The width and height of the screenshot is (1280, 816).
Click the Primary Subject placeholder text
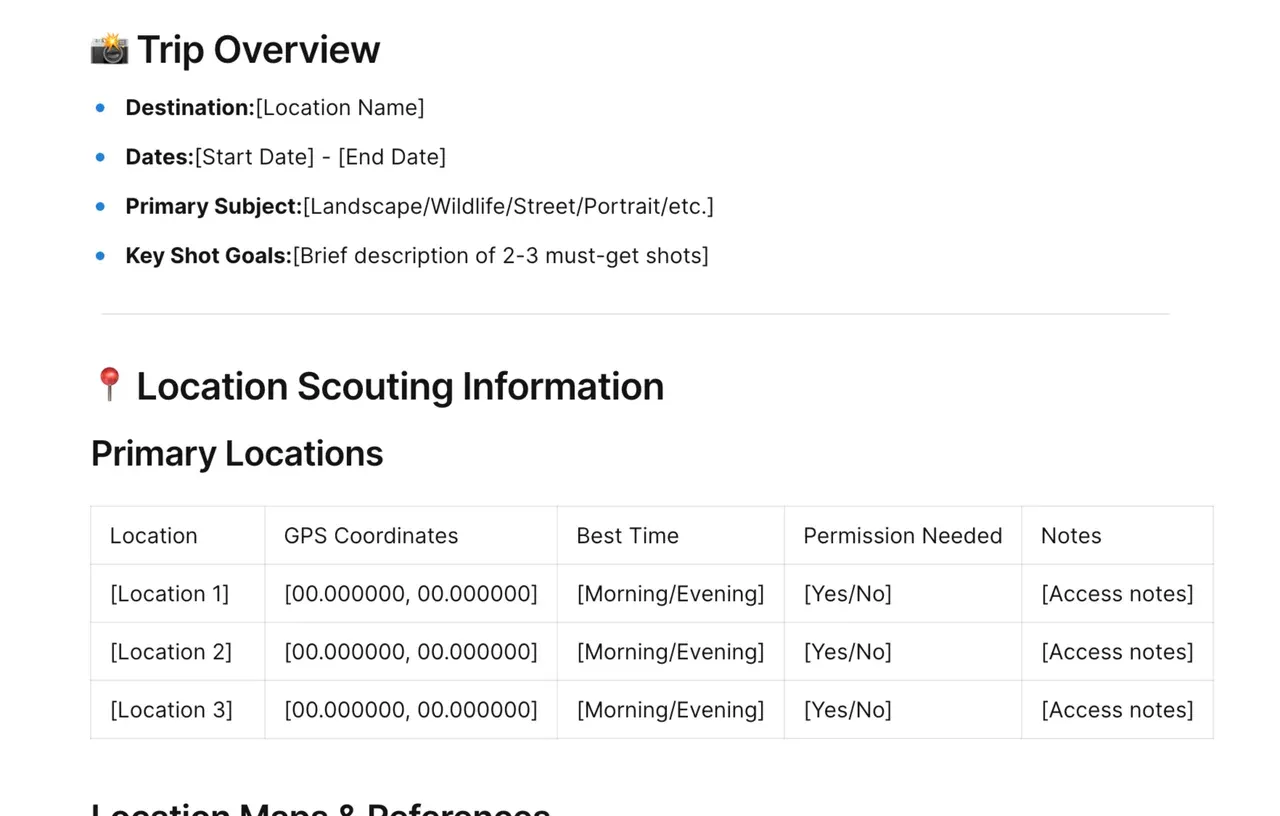point(508,206)
